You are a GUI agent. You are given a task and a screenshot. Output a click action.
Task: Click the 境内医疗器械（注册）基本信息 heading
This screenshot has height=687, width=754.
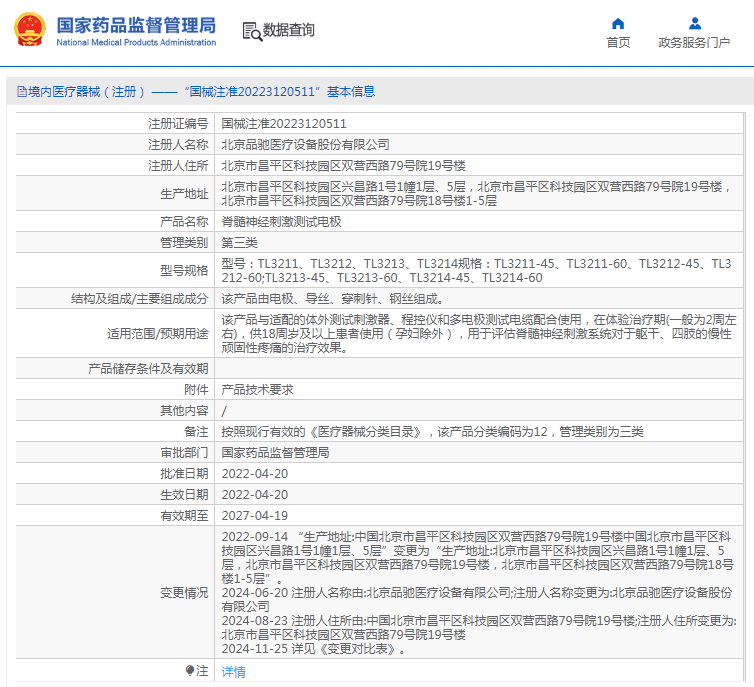point(201,91)
